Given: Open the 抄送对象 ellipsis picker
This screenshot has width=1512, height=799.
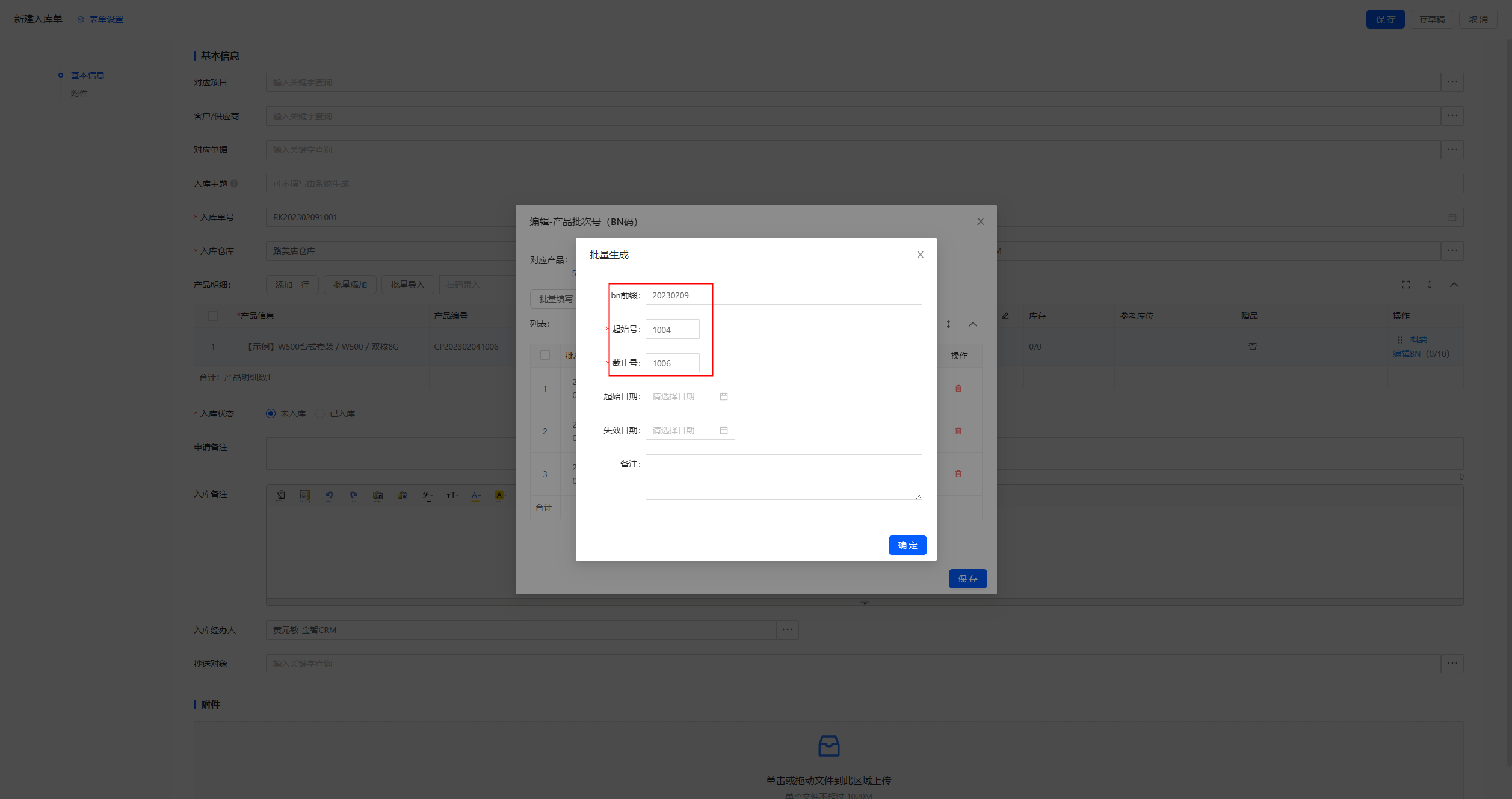Looking at the screenshot, I should [x=1452, y=664].
